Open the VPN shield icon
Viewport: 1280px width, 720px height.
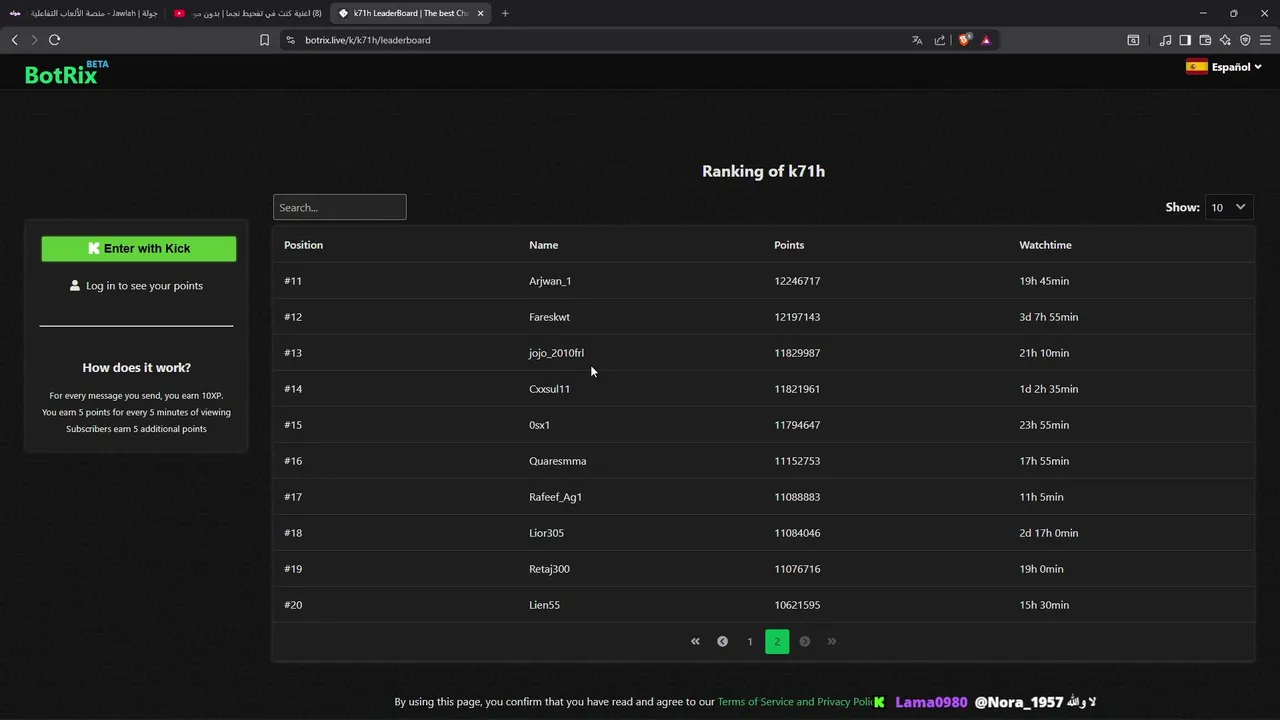(x=1245, y=40)
